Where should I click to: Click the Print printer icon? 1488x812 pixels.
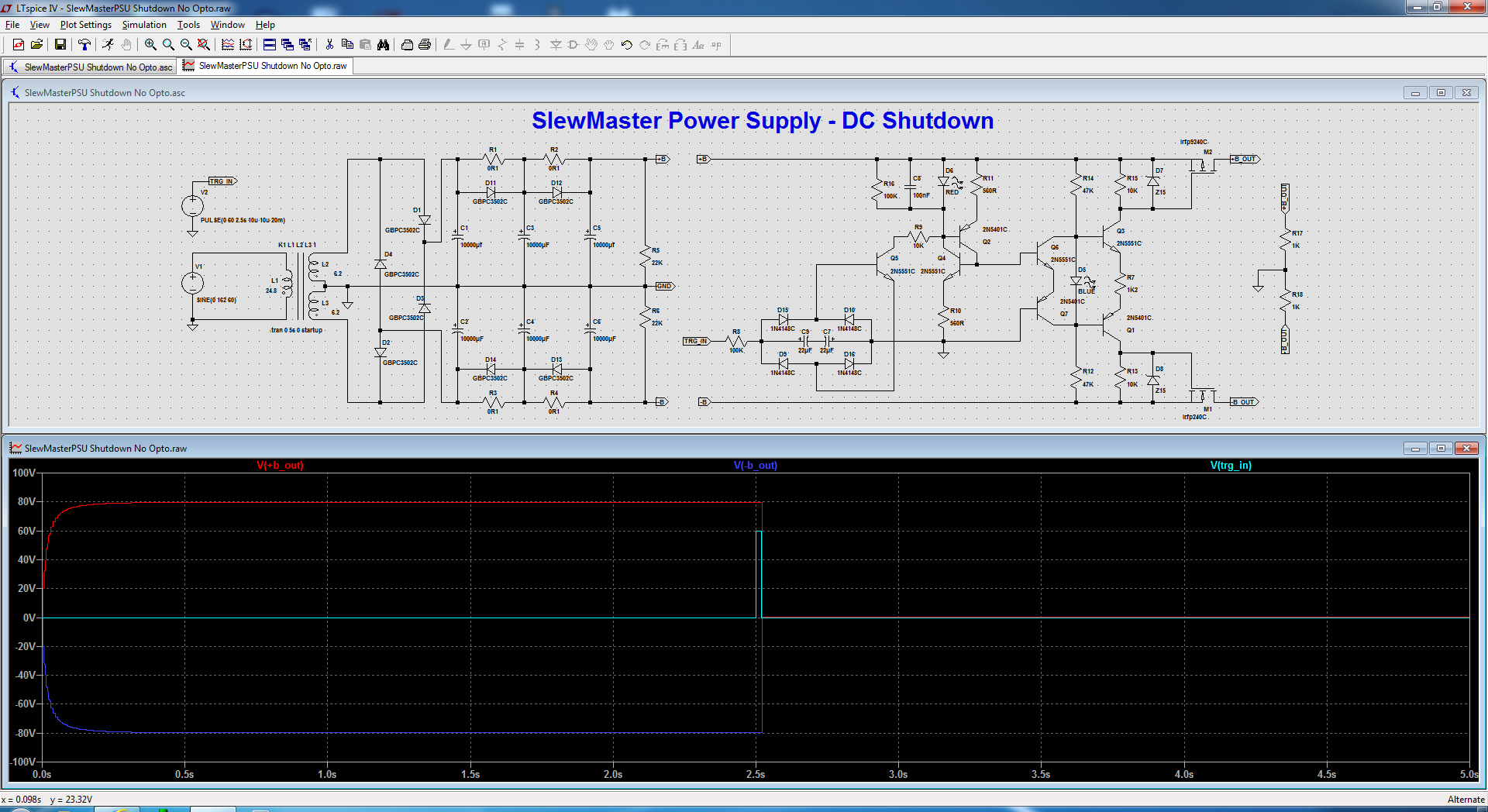tap(425, 45)
